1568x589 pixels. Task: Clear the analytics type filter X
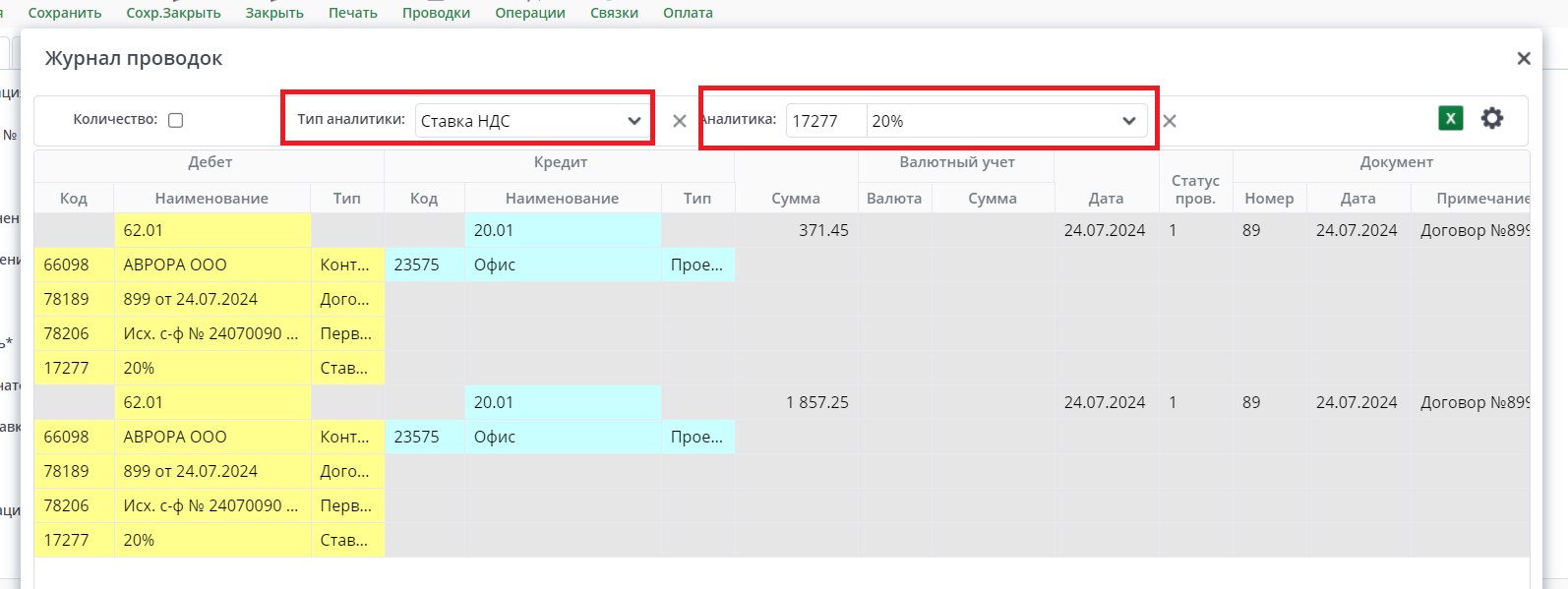679,121
